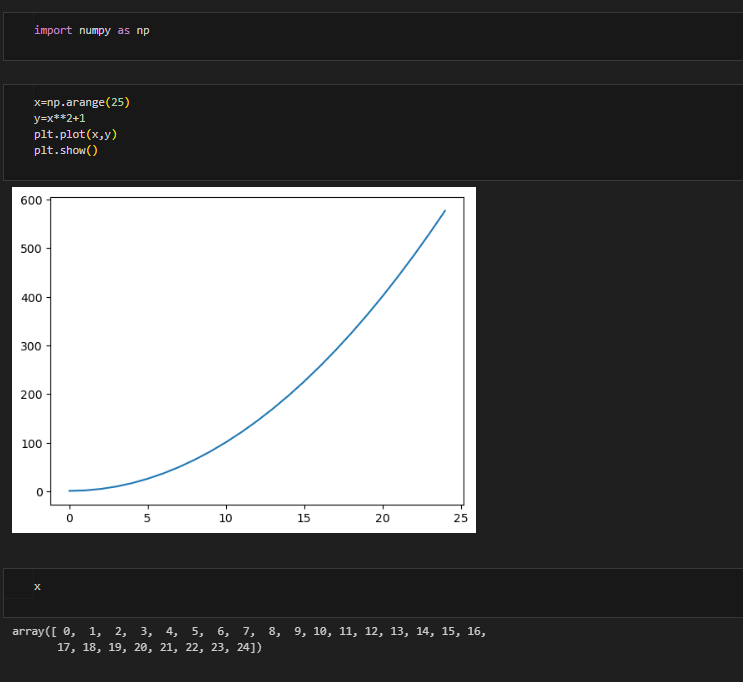Click the "plt.show()" code line
The image size is (743, 682).
pyautogui.click(x=66, y=150)
